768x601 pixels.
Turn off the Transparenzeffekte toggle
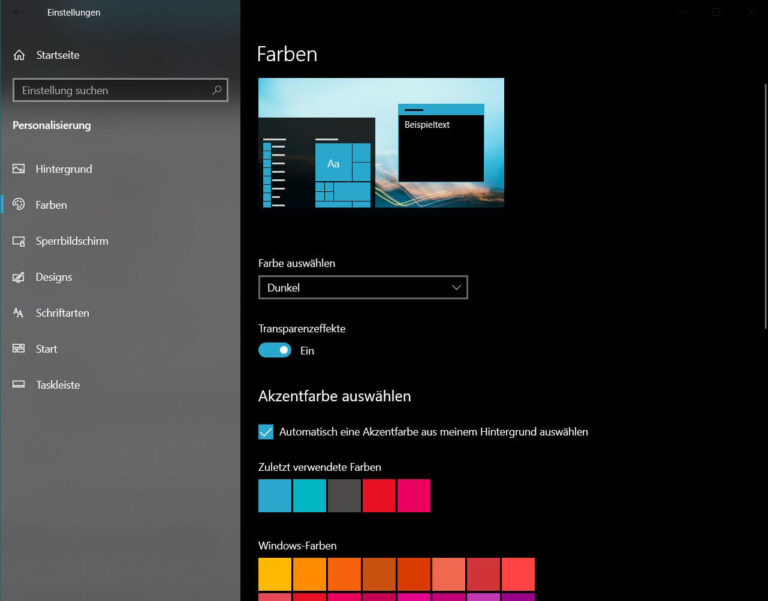coord(275,350)
